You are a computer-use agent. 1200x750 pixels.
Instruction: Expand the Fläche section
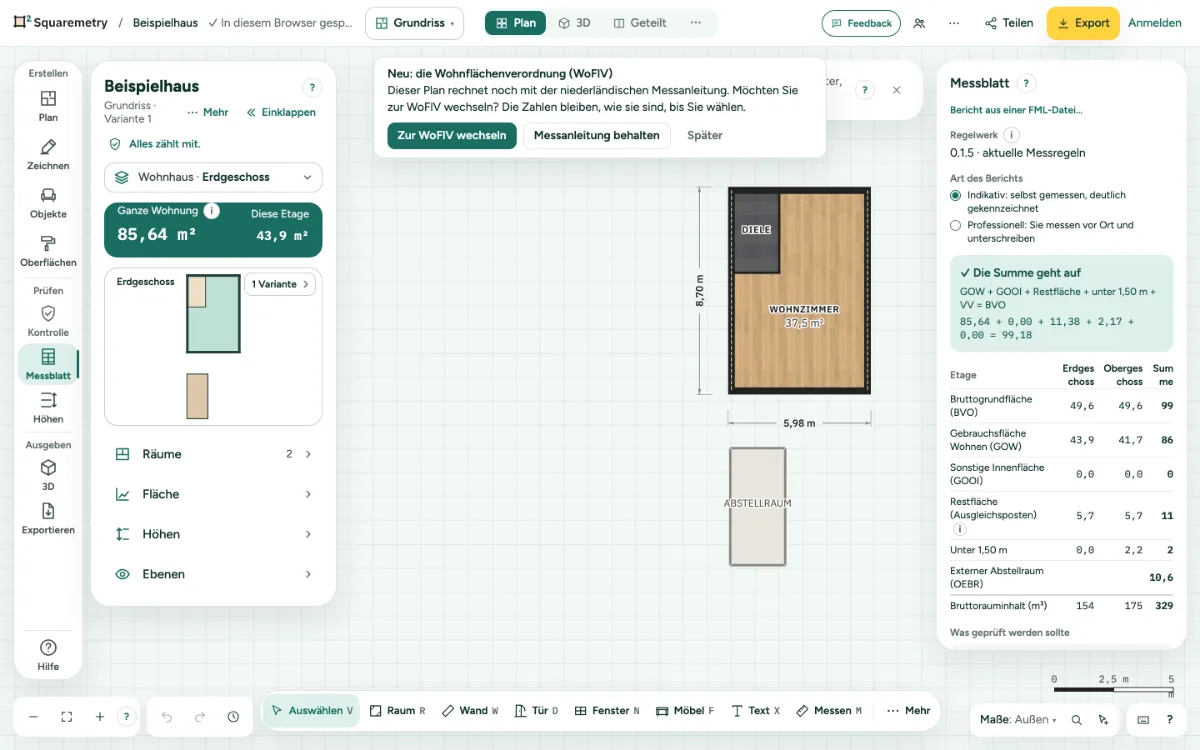[x=213, y=494]
